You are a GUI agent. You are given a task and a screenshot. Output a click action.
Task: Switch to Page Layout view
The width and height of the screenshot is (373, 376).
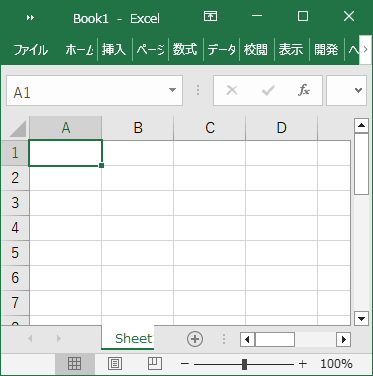coord(115,364)
